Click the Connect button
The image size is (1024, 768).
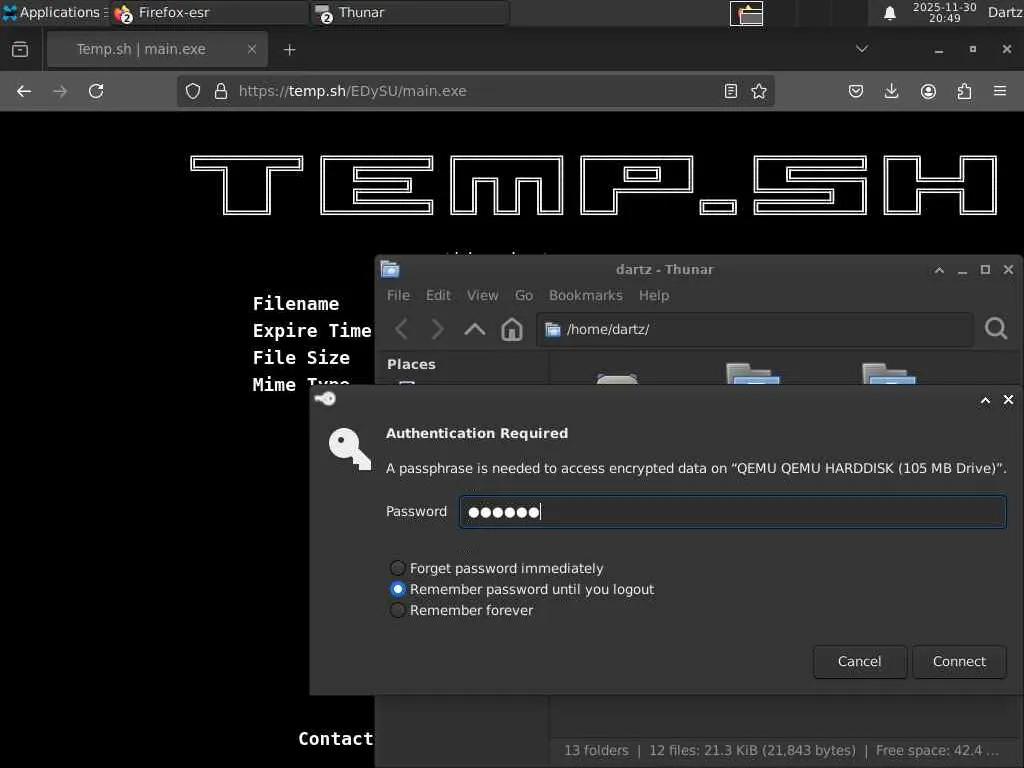[x=959, y=662]
